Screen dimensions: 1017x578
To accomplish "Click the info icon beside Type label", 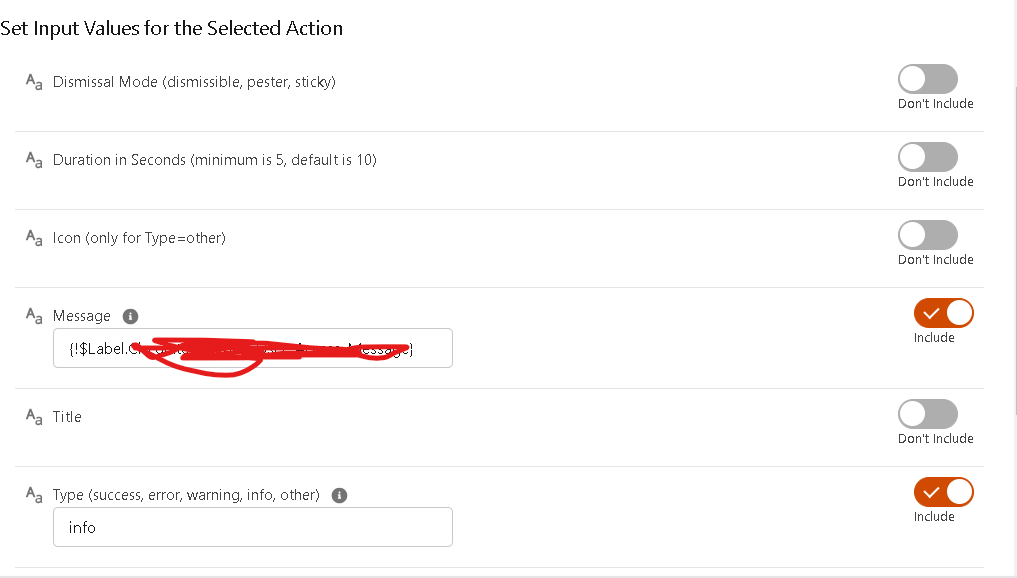I will (339, 496).
